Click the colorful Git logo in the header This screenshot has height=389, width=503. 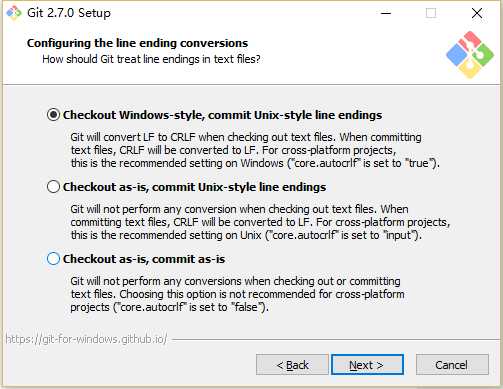[x=470, y=55]
